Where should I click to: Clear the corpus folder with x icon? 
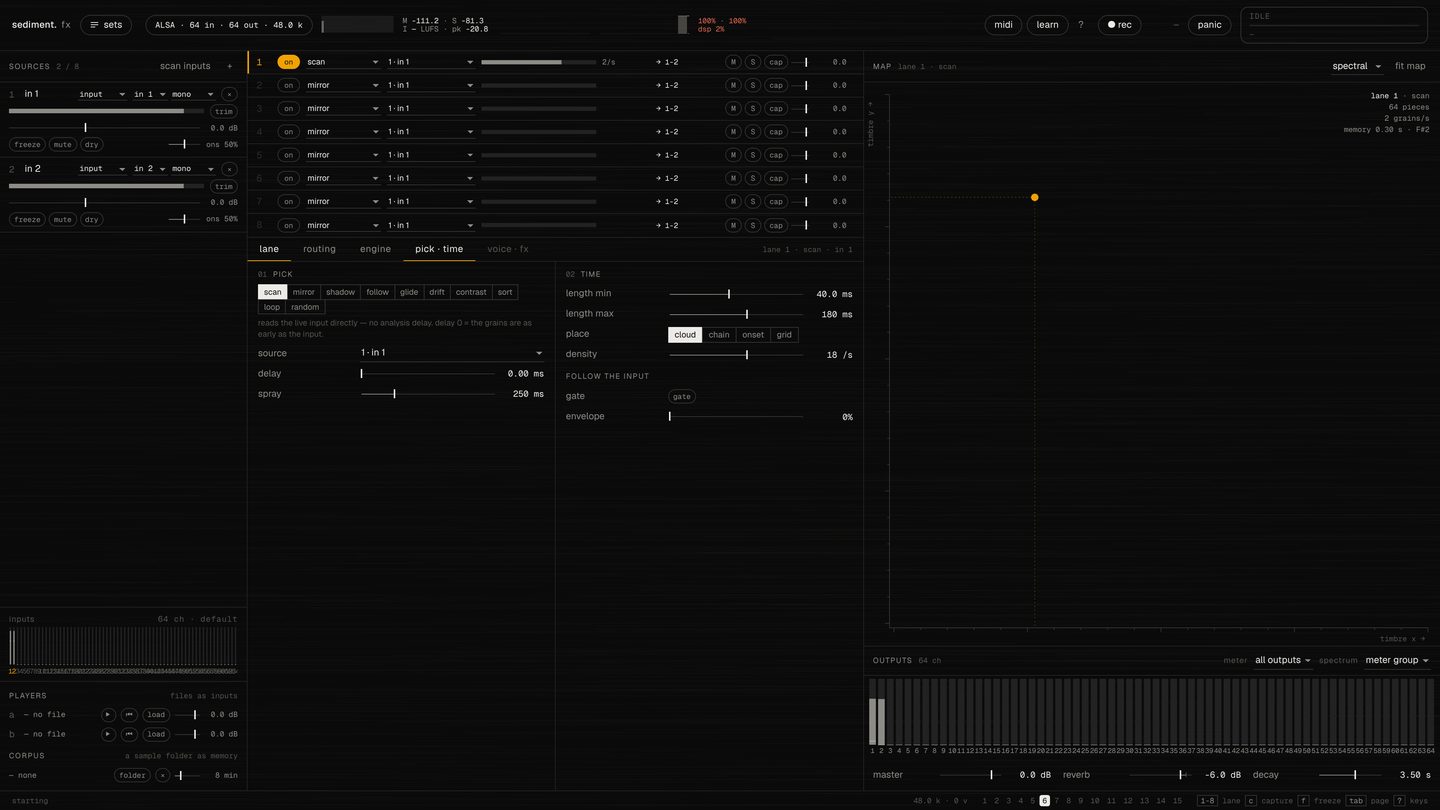[x=162, y=775]
